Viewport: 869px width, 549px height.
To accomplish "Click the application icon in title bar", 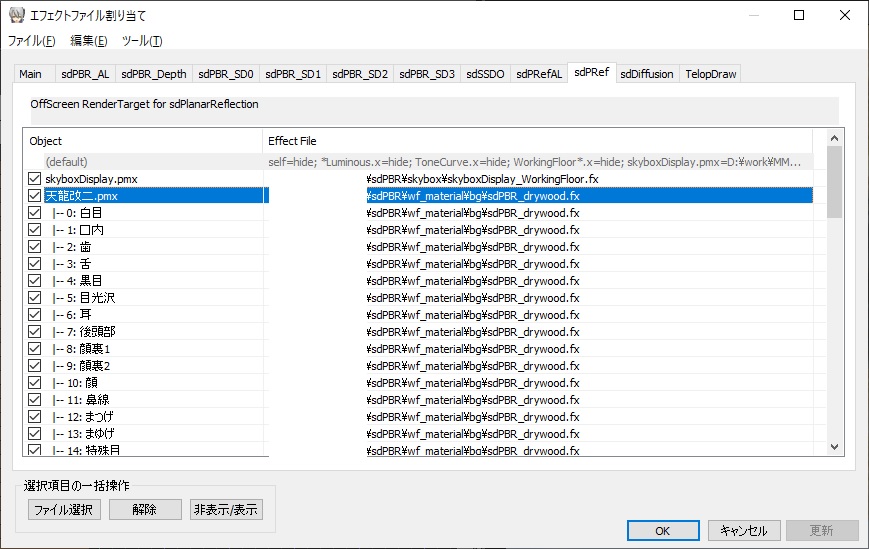I will tap(15, 16).
